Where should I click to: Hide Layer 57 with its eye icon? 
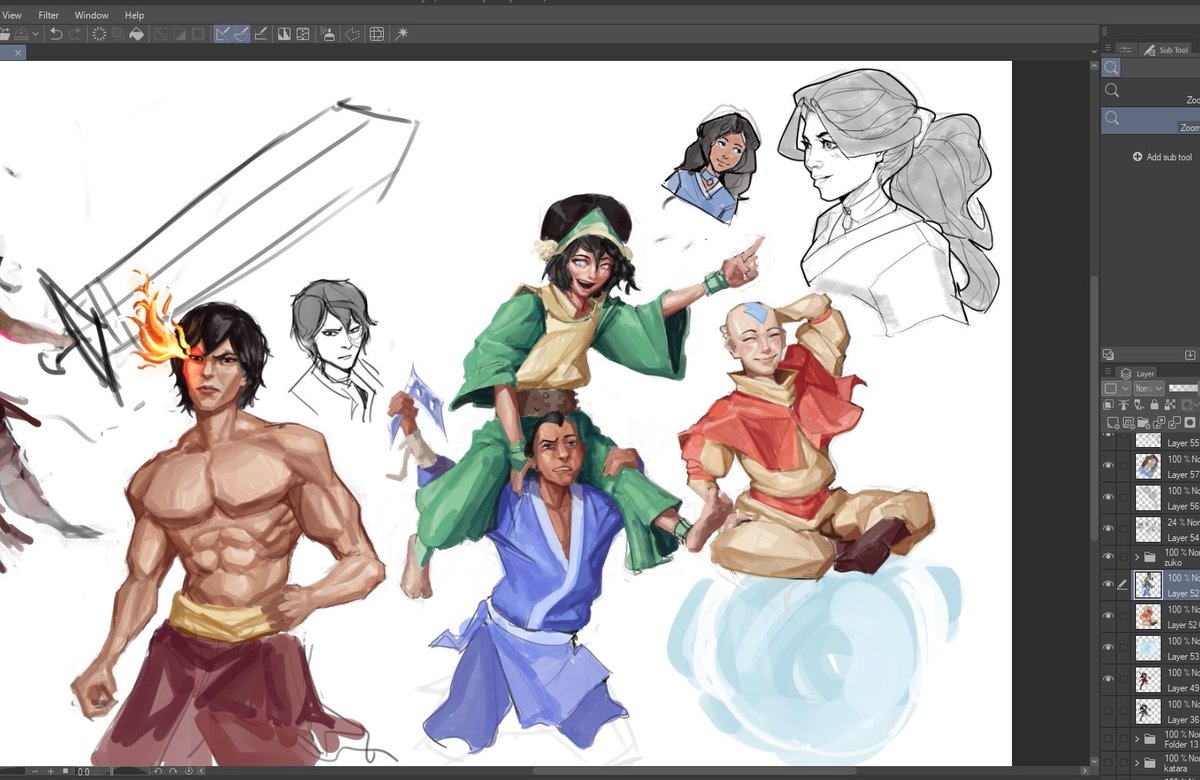pyautogui.click(x=1108, y=466)
